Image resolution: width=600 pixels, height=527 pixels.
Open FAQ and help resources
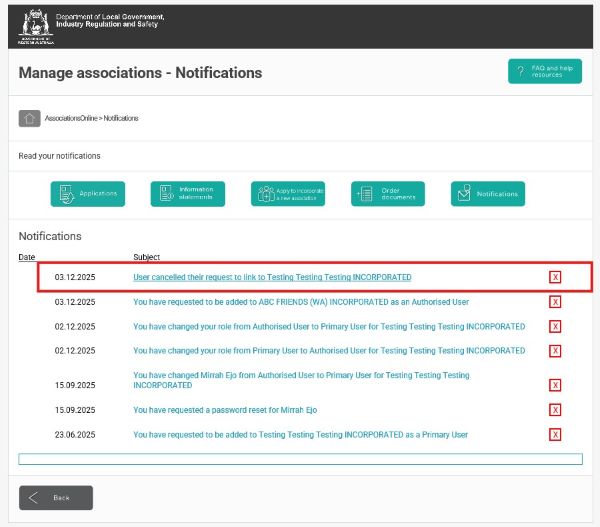pyautogui.click(x=545, y=72)
